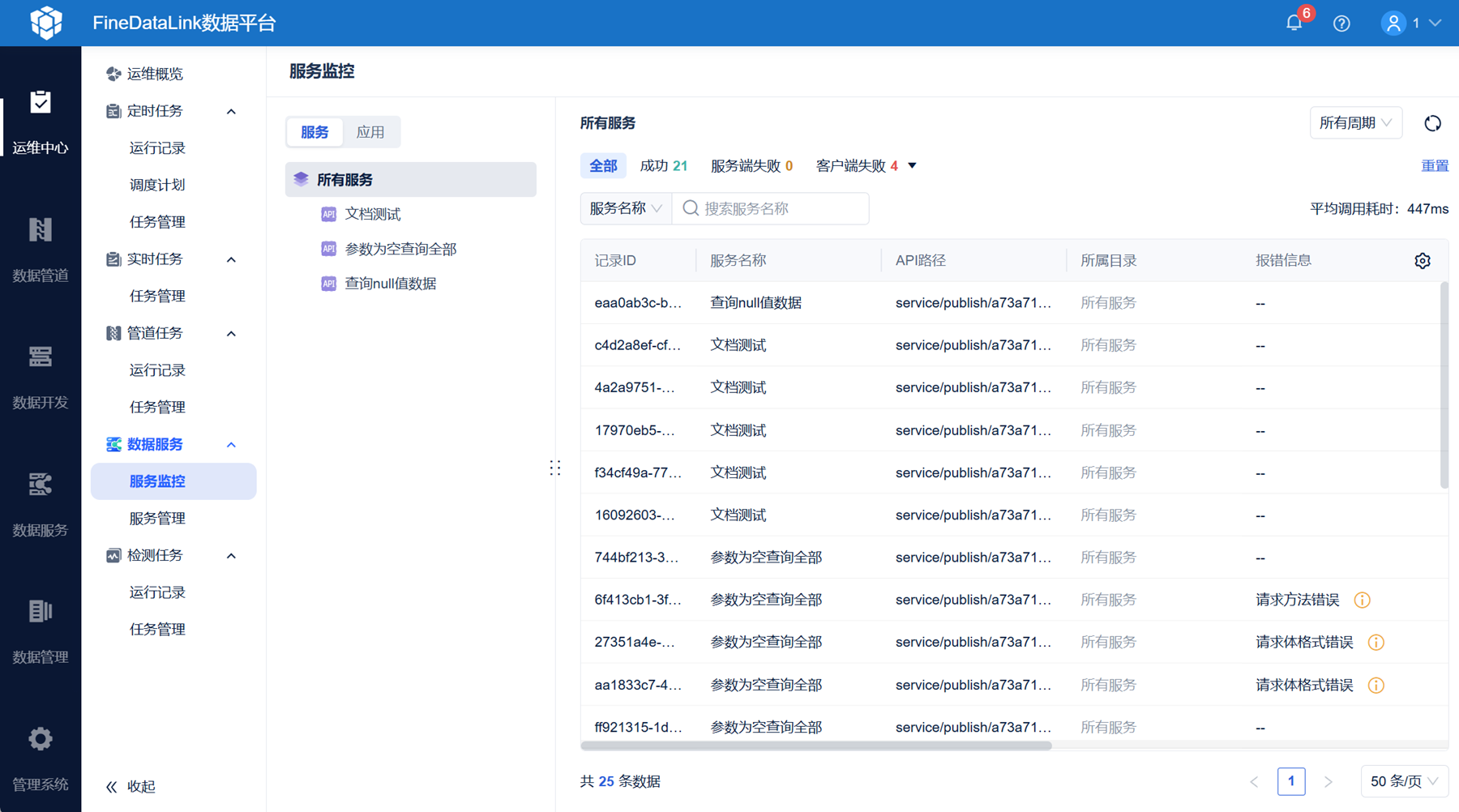Click record ID 6f413cb1-3f…

coord(638,600)
